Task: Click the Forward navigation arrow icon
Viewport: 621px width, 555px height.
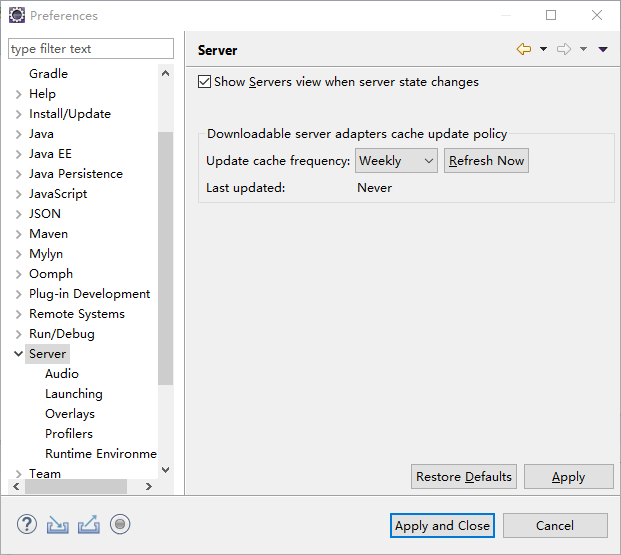Action: click(564, 49)
